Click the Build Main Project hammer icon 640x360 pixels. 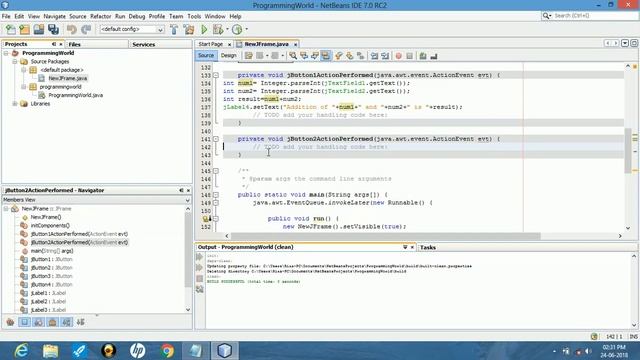[x=174, y=29]
